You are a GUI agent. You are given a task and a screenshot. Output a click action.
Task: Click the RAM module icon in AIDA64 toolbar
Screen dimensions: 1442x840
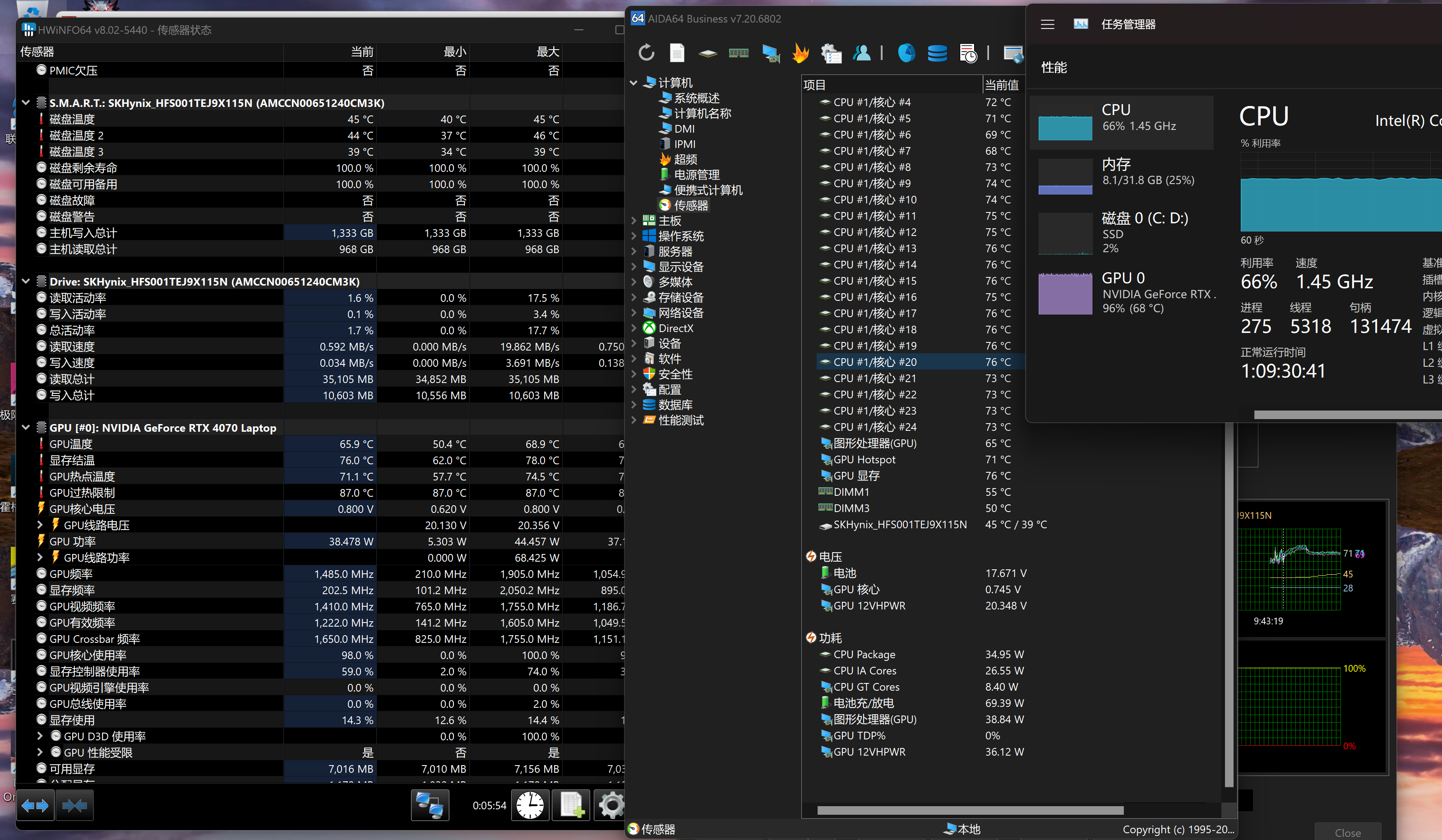tap(738, 53)
